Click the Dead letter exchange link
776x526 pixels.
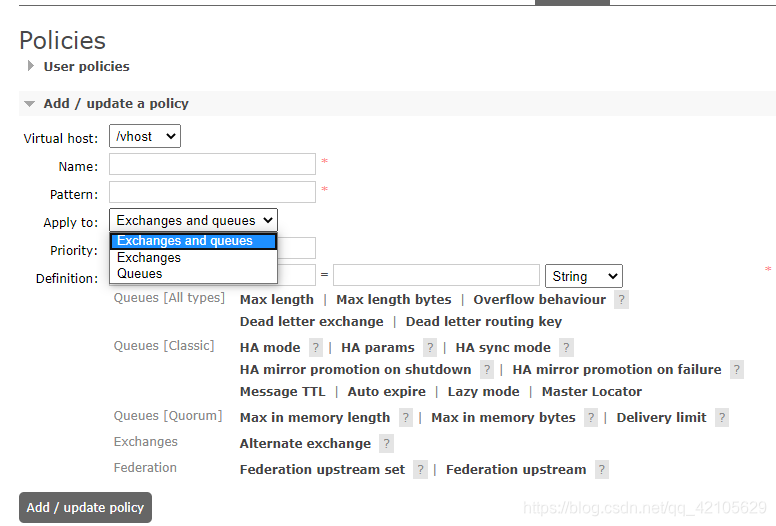311,322
